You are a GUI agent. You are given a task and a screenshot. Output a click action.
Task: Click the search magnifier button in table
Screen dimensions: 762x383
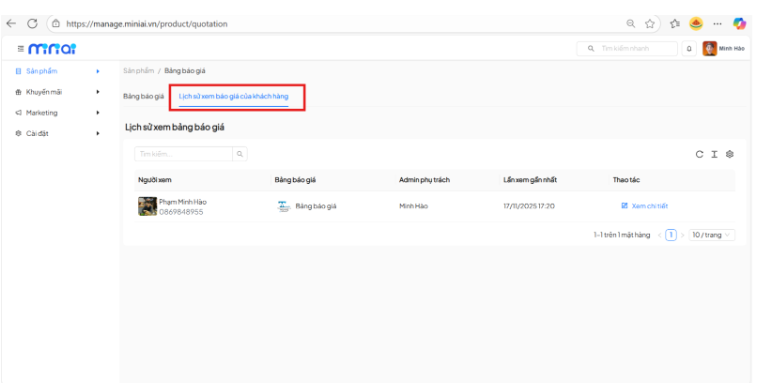tap(240, 154)
